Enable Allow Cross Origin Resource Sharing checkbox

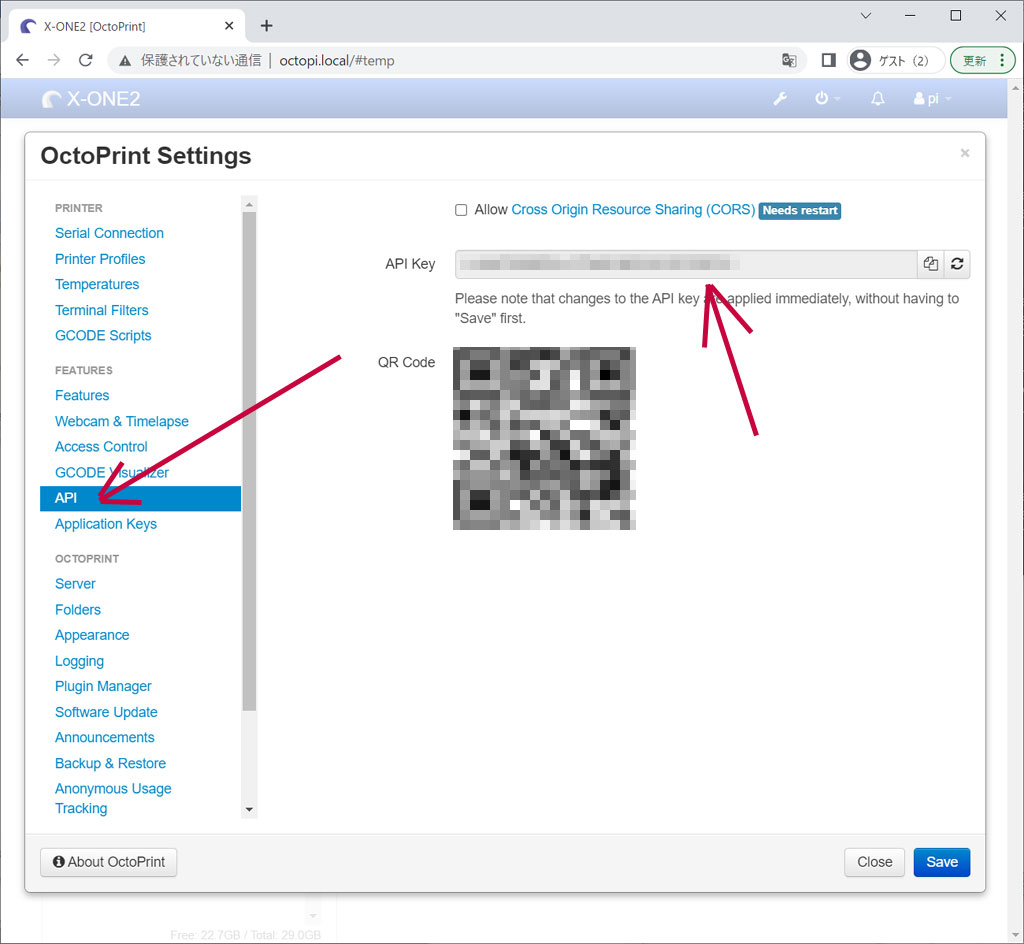click(x=461, y=210)
